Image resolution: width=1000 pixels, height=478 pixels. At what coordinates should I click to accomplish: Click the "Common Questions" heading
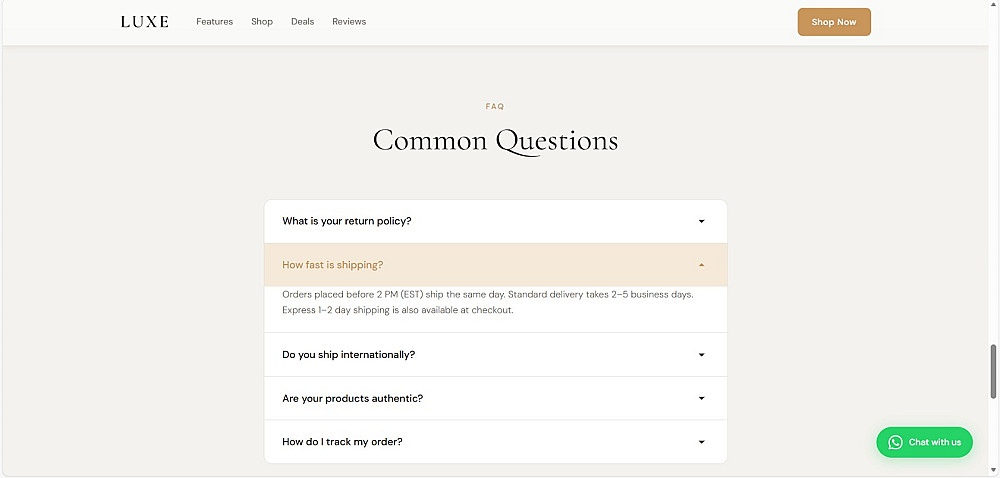tap(495, 141)
